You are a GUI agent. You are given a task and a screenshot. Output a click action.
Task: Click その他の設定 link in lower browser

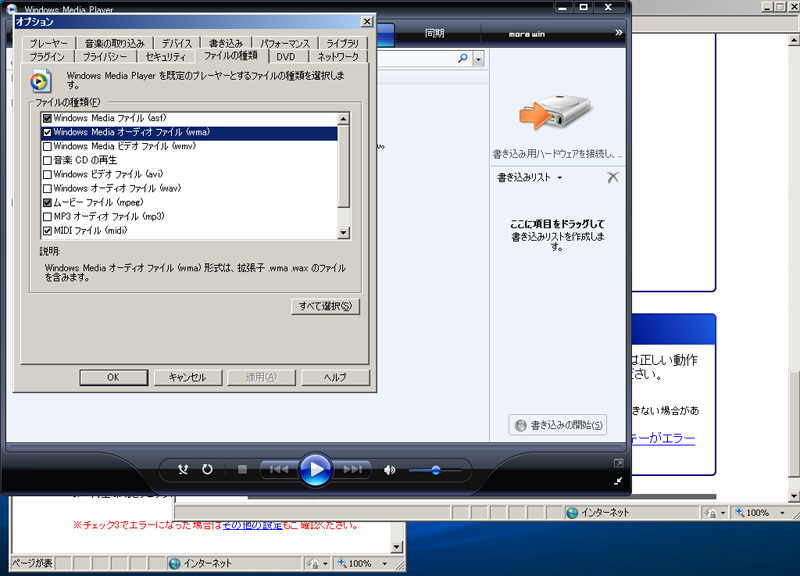(x=252, y=525)
